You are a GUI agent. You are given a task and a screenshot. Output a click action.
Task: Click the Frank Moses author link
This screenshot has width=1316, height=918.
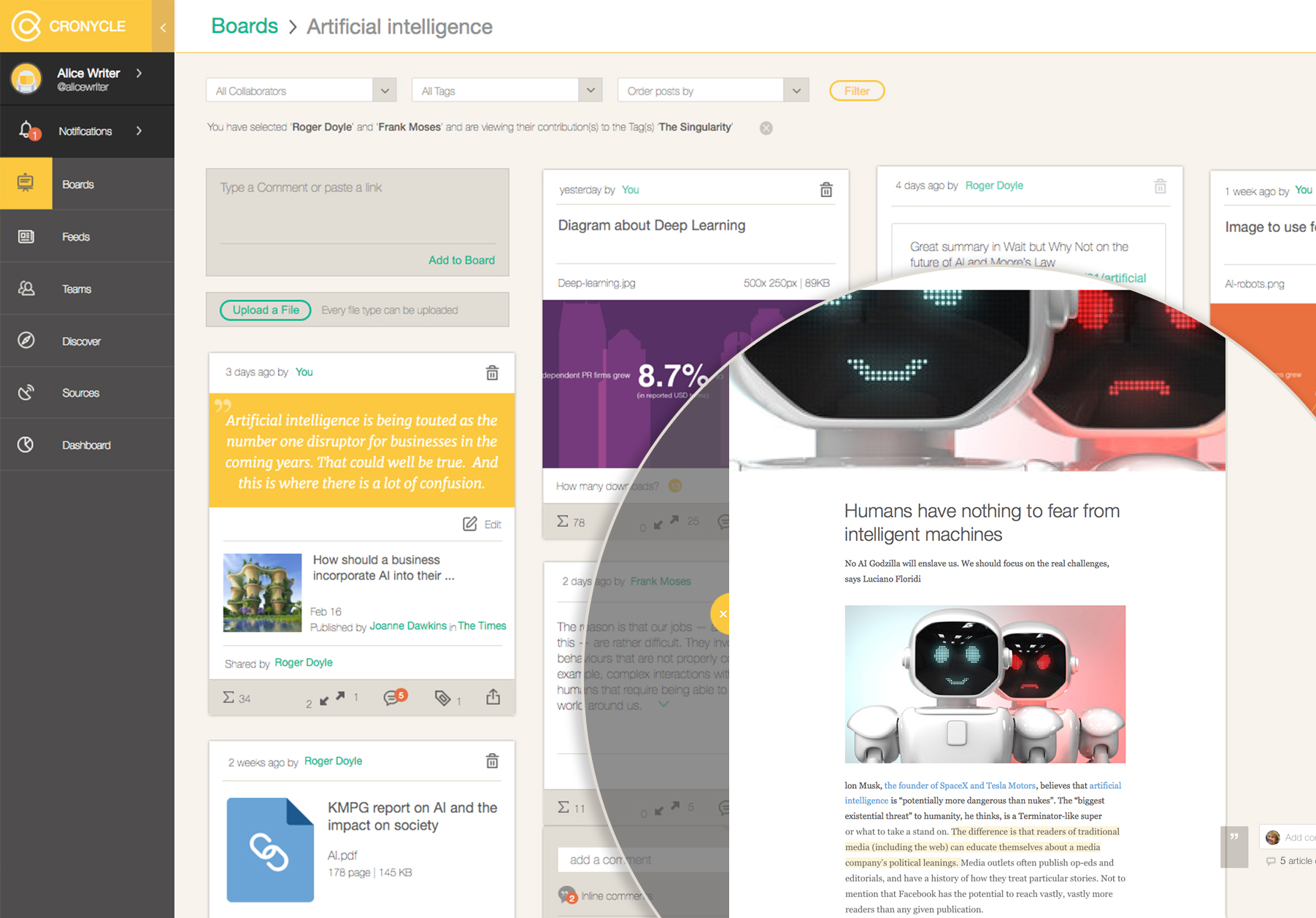(x=661, y=581)
